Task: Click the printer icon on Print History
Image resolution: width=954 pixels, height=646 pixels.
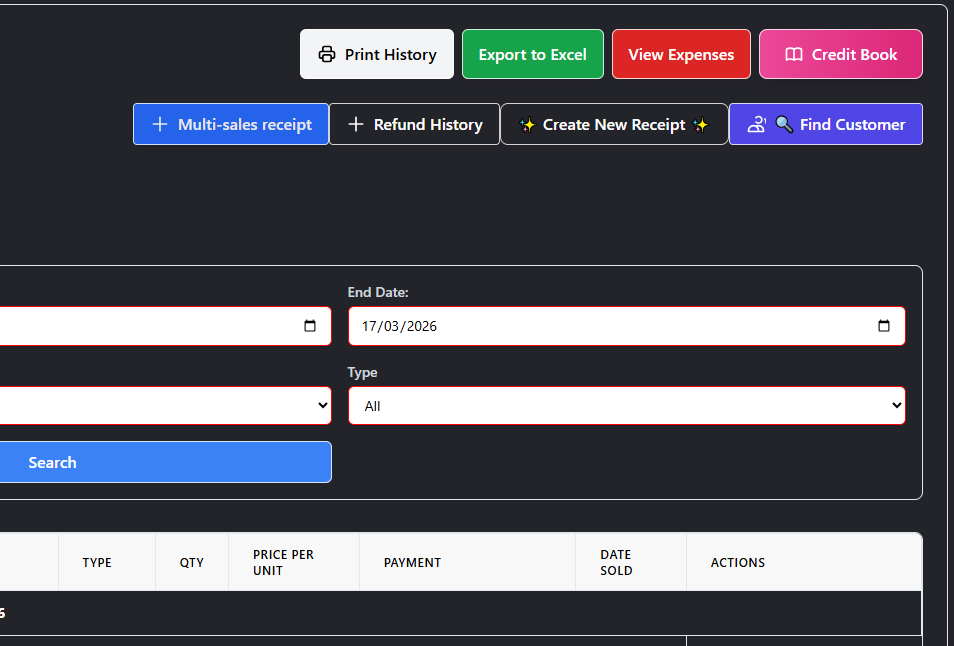Action: pyautogui.click(x=326, y=55)
